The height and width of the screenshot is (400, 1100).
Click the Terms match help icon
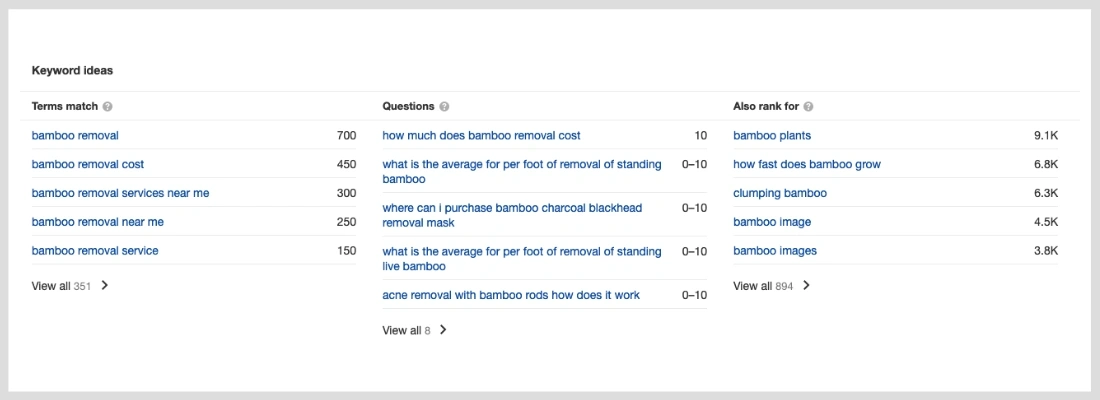pos(107,107)
